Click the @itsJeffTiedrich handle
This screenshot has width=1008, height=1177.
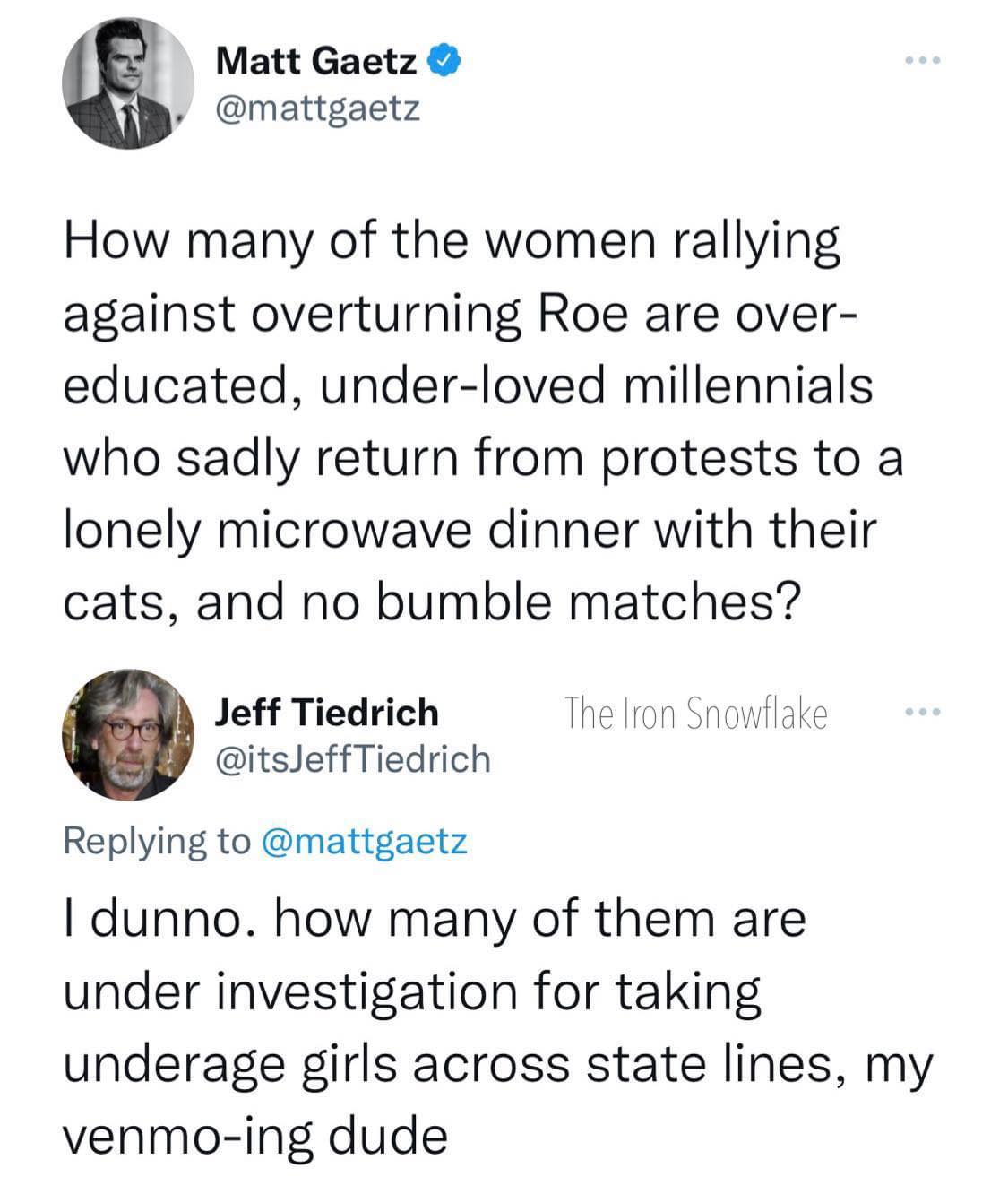[x=353, y=759]
